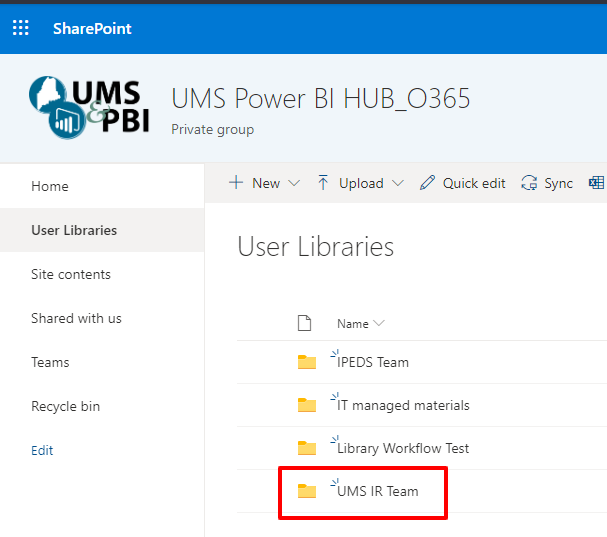The image size is (607, 537).
Task: Open the UMS IR Team folder name
Action: [x=377, y=491]
